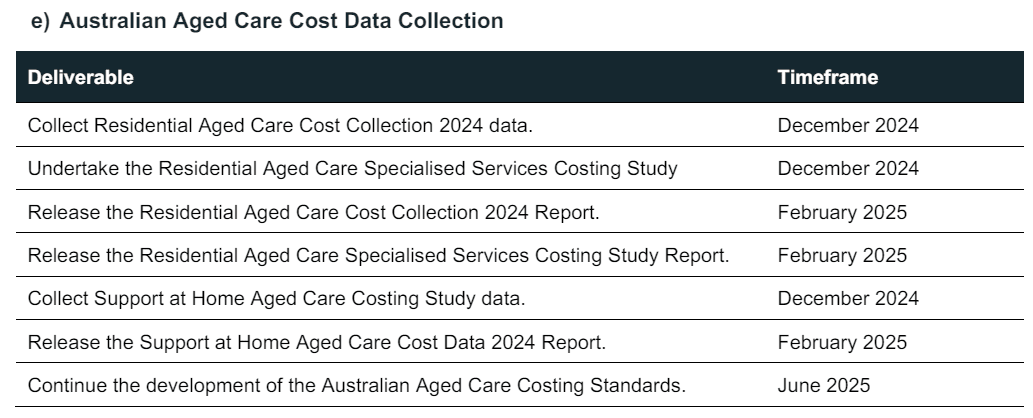The image size is (1033, 418).
Task: Click the Australian Aged Care Costing Standards deliverable
Action: click(x=357, y=386)
